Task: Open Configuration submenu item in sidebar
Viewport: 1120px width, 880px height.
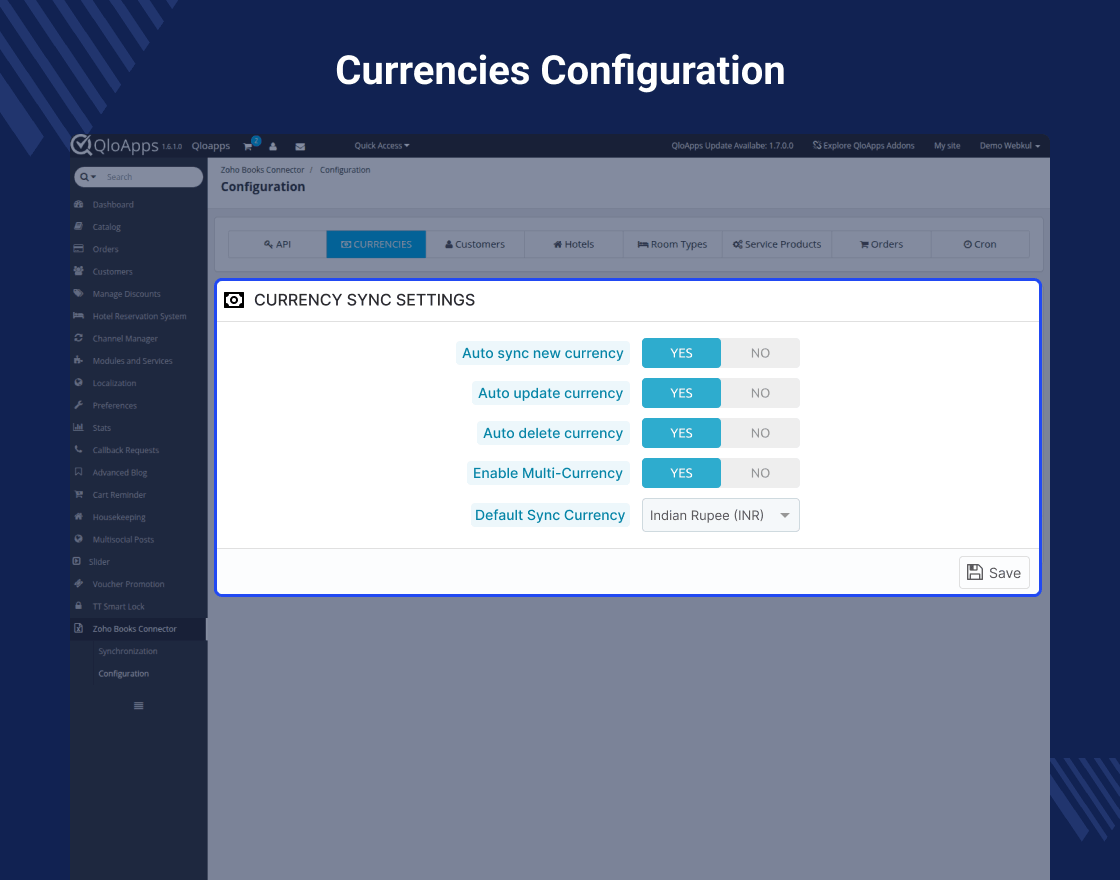Action: (x=124, y=674)
